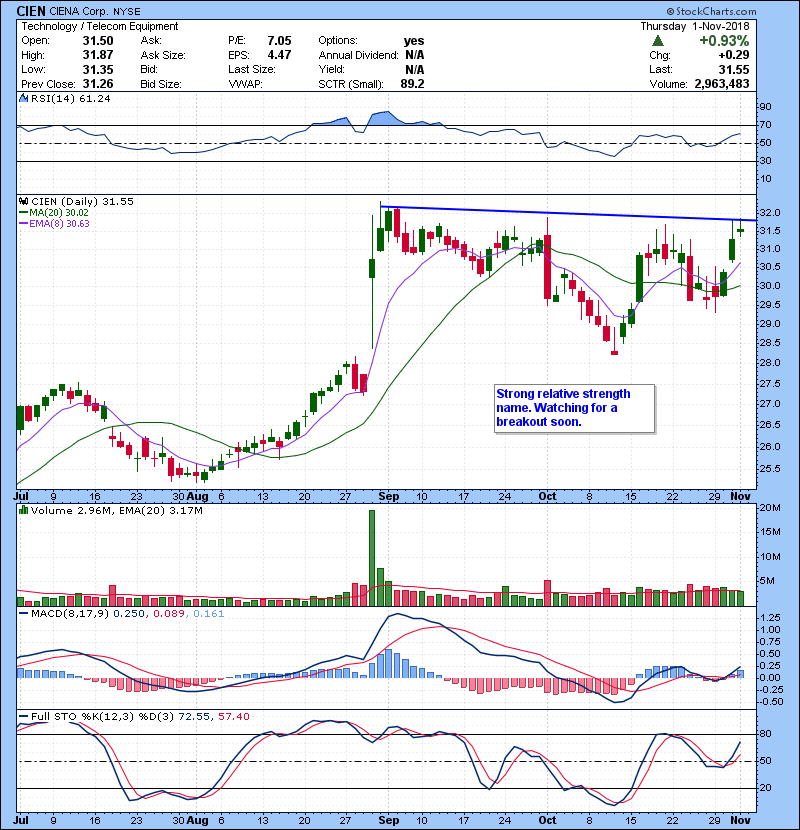Click the '+0.93%' percent change value
Viewport: 800px width, 830px height.
pyautogui.click(x=724, y=41)
